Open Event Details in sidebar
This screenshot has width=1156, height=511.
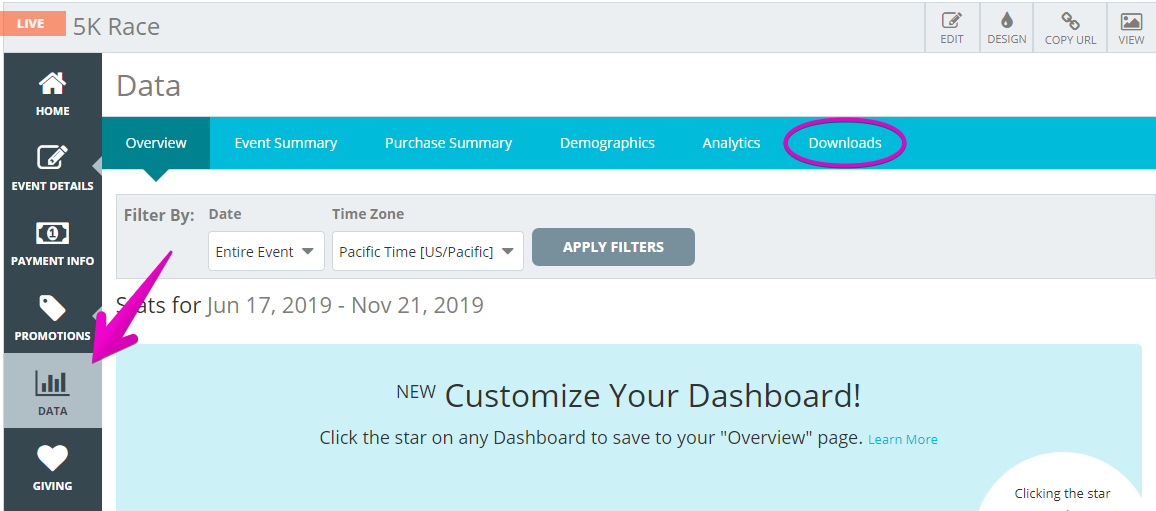(x=52, y=158)
